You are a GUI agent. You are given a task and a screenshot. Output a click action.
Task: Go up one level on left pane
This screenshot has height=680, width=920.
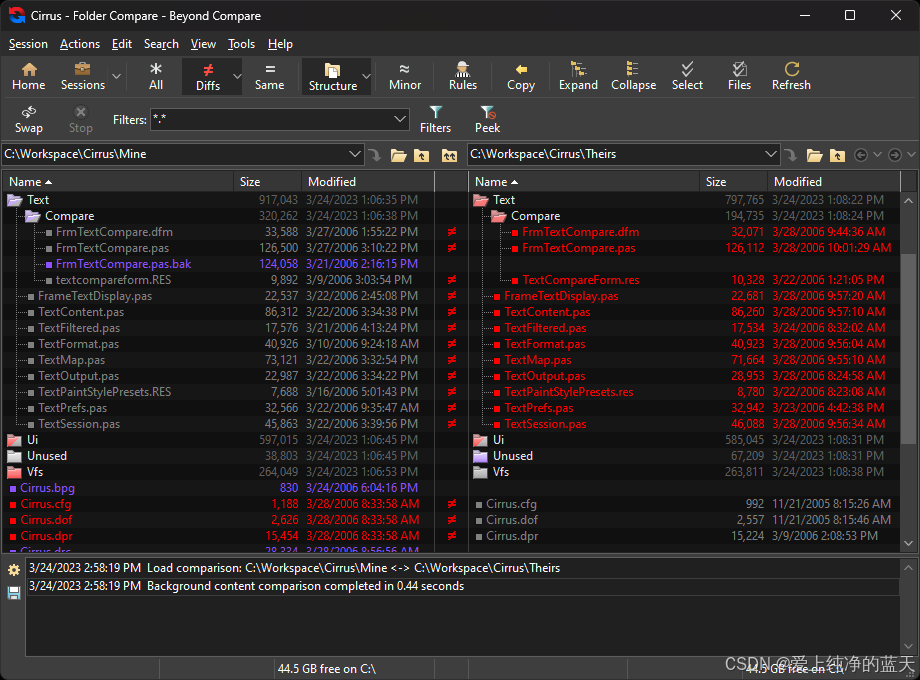[x=422, y=155]
